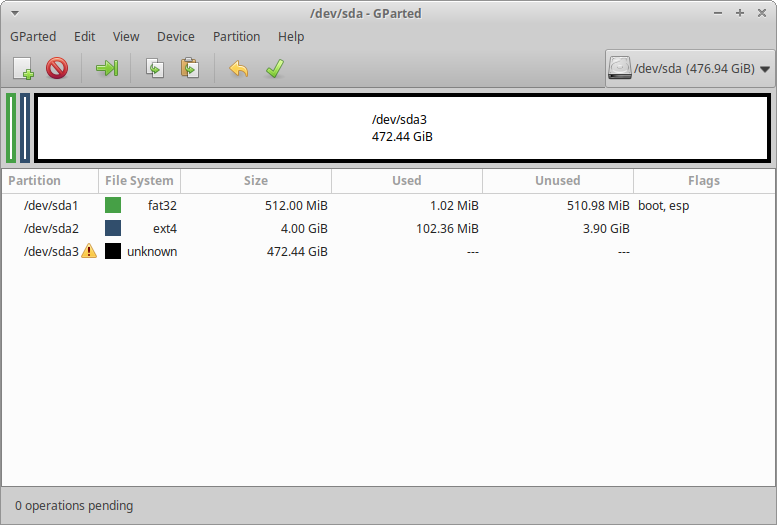Open the Partition menu
The image size is (777, 525).
click(x=236, y=37)
